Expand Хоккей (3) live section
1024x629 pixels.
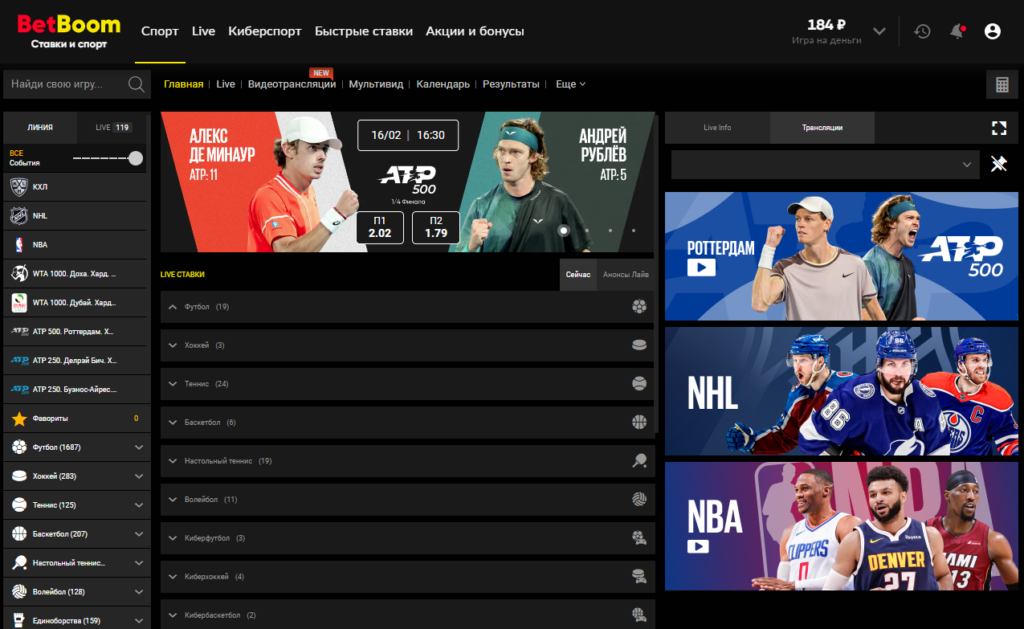[172, 346]
